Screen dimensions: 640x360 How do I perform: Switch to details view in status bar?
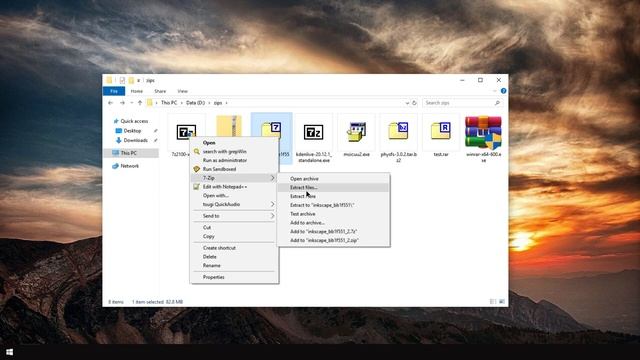pyautogui.click(x=493, y=302)
